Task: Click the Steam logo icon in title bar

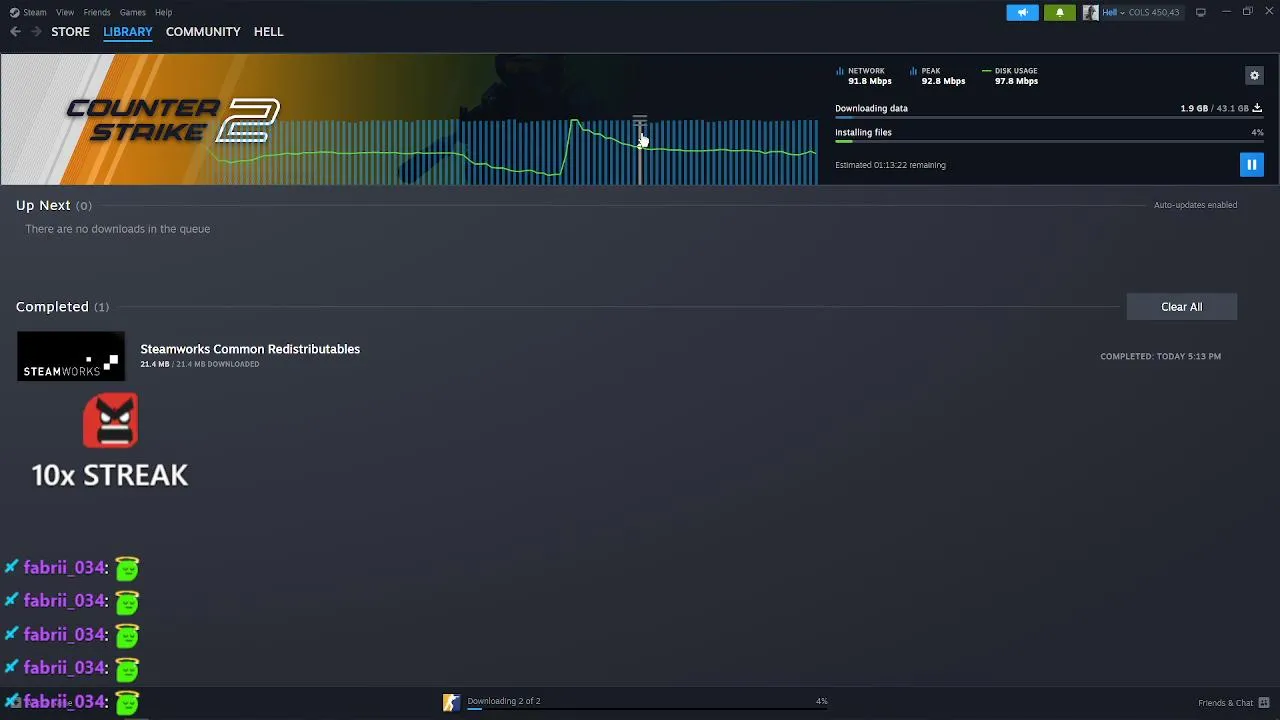Action: pyautogui.click(x=14, y=12)
